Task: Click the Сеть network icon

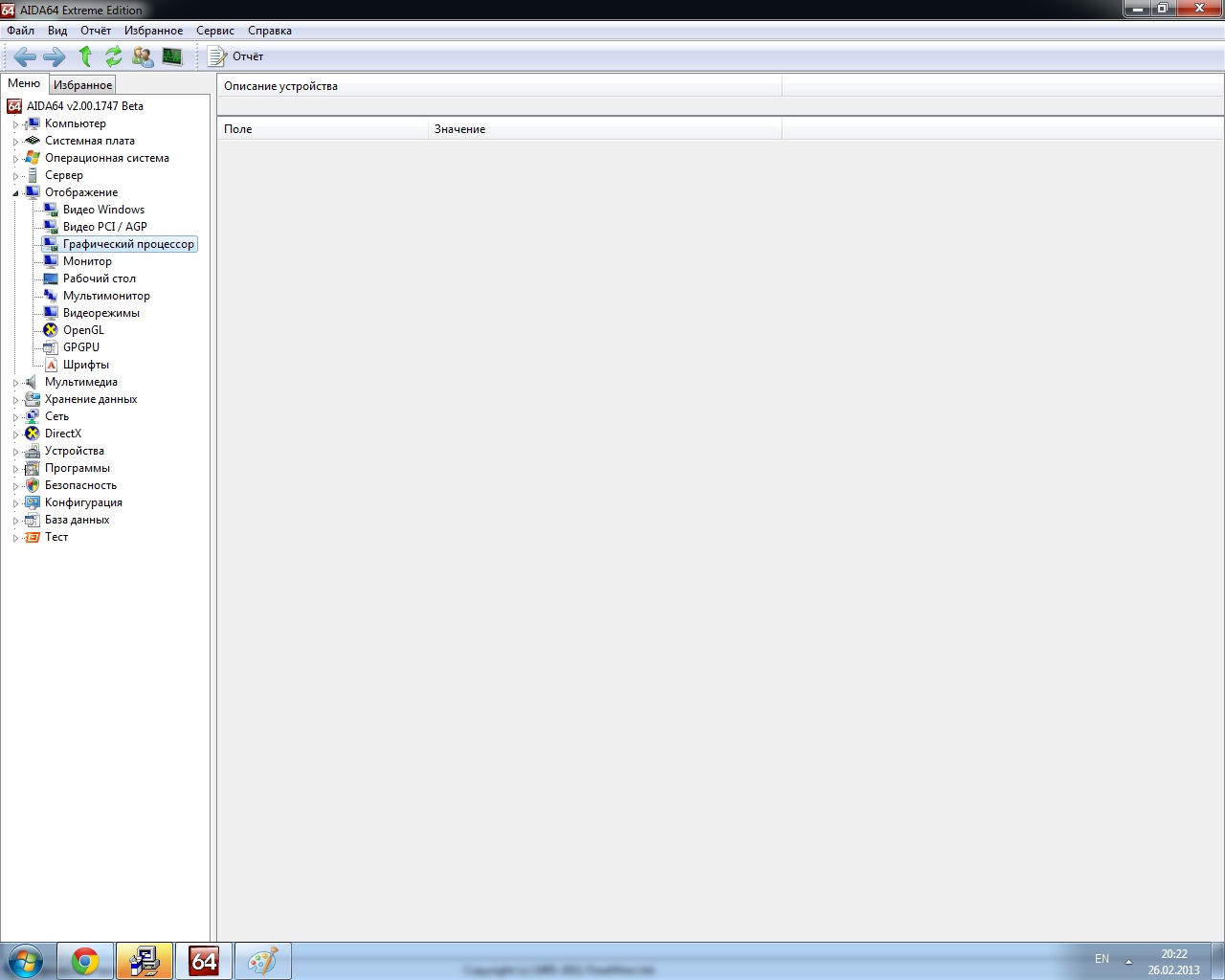Action: point(33,416)
